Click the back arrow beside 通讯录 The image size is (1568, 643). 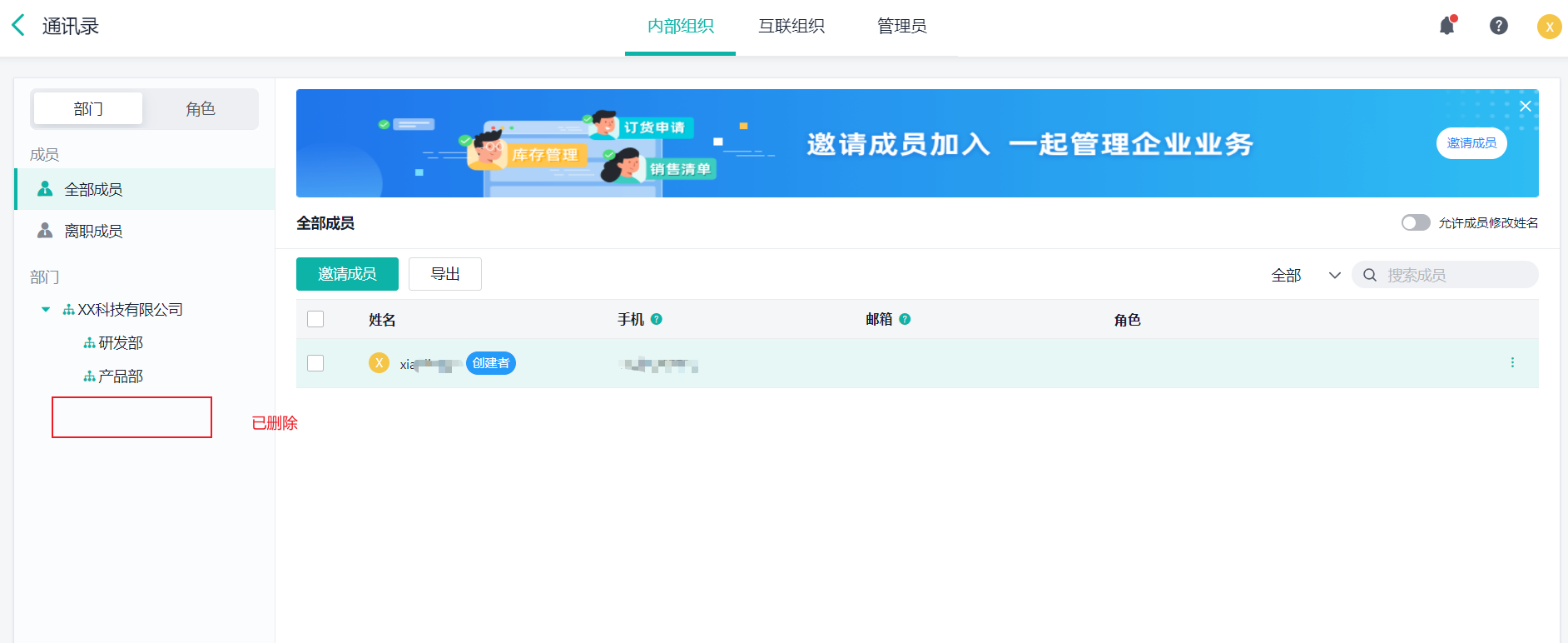(18, 26)
